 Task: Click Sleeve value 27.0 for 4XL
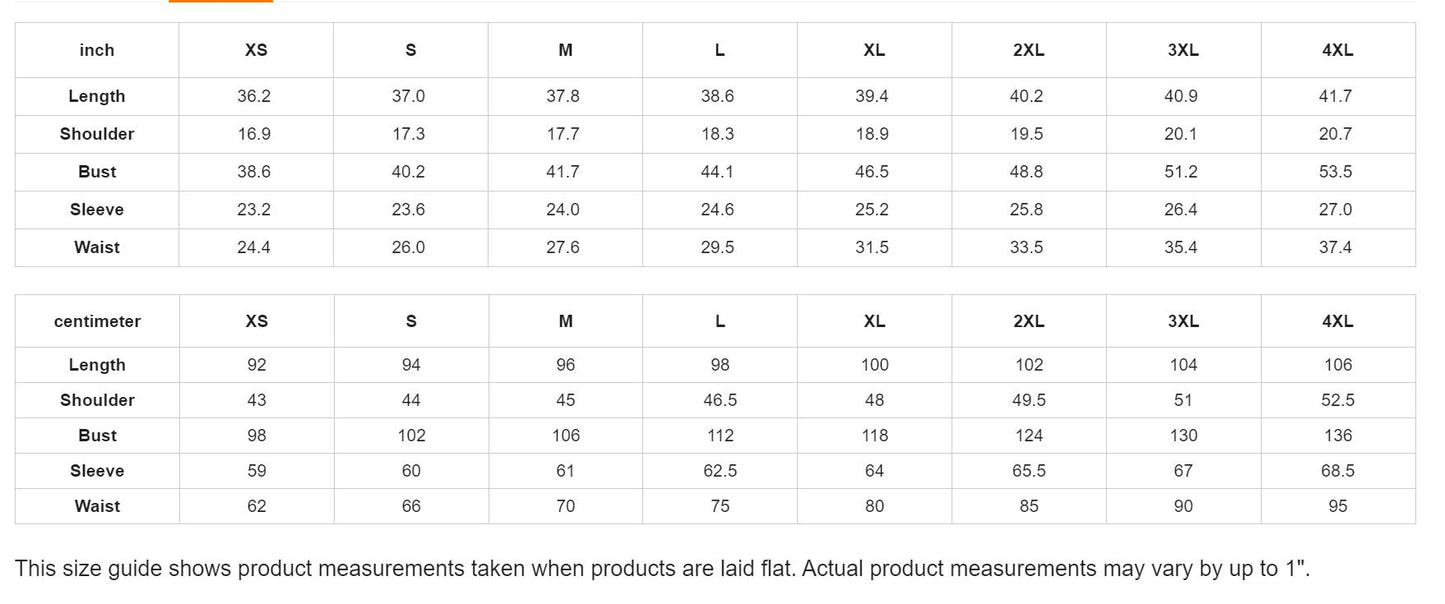1336,209
